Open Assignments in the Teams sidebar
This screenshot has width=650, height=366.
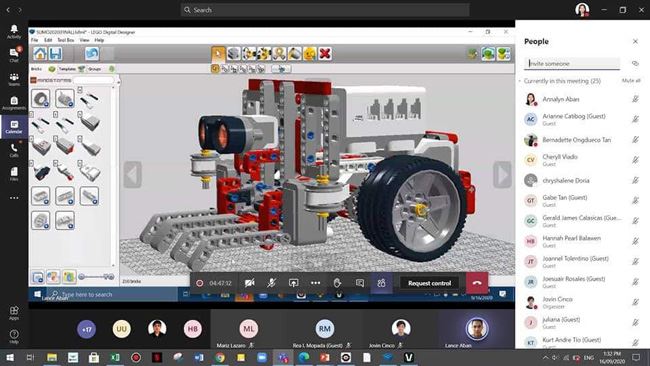pyautogui.click(x=14, y=103)
